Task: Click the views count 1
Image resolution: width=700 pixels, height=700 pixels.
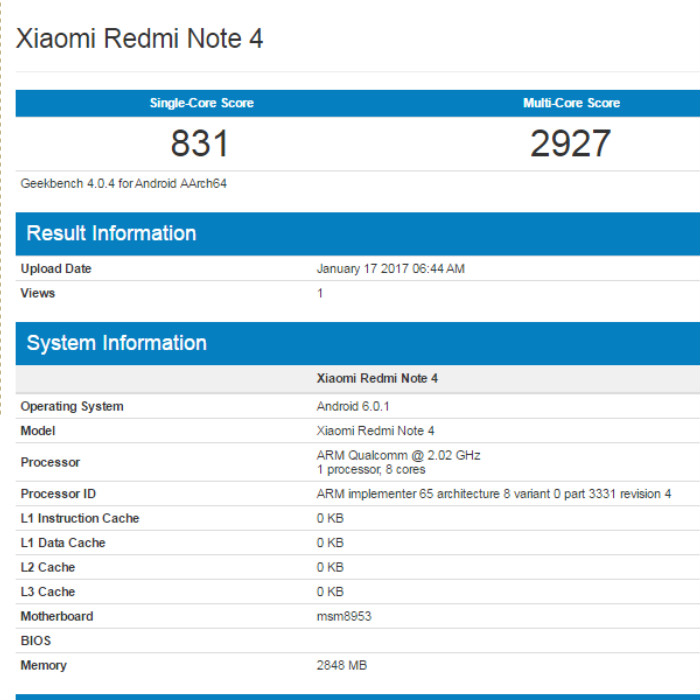Action: click(x=320, y=293)
